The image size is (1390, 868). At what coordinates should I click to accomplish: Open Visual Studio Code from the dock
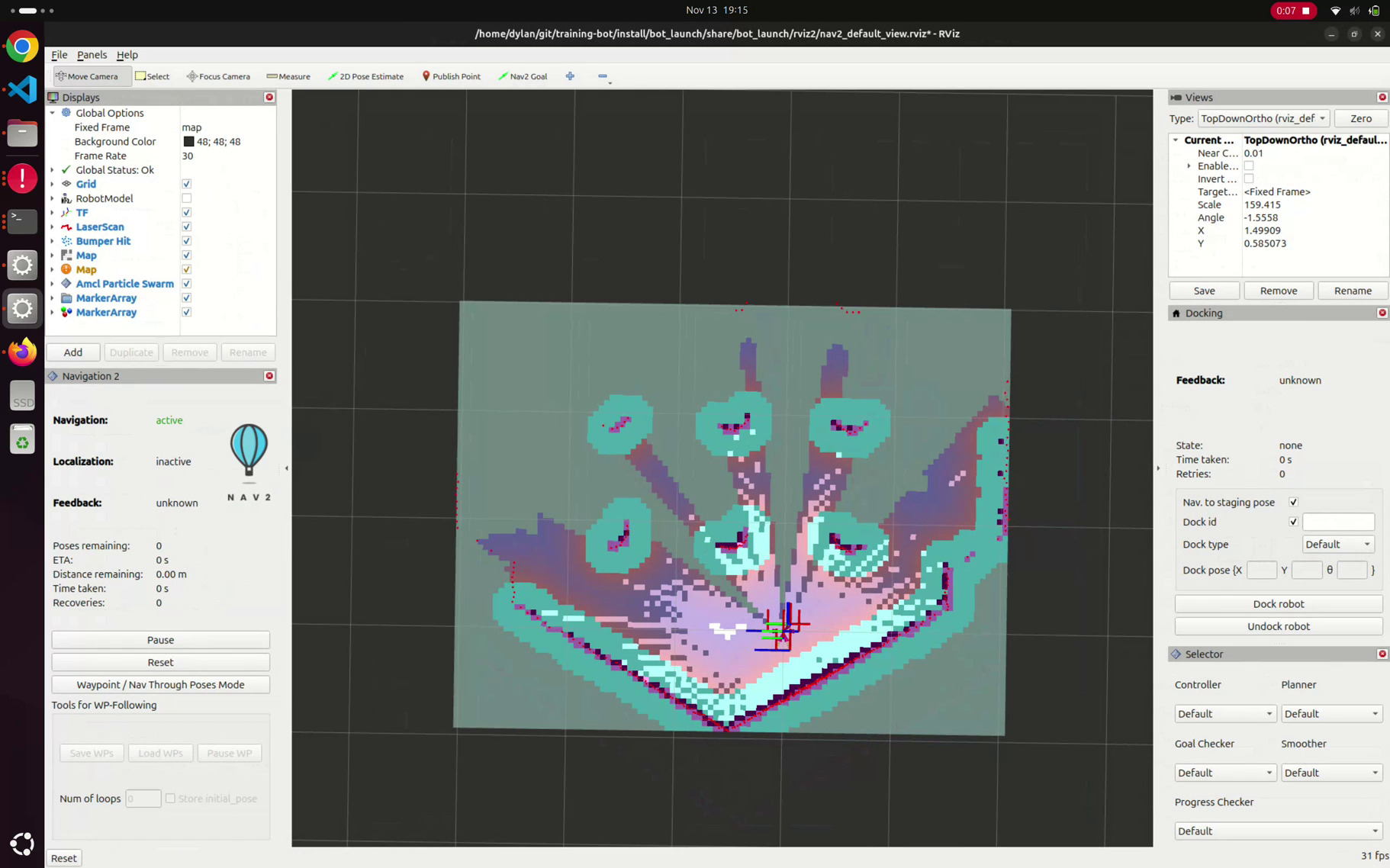pyautogui.click(x=22, y=90)
